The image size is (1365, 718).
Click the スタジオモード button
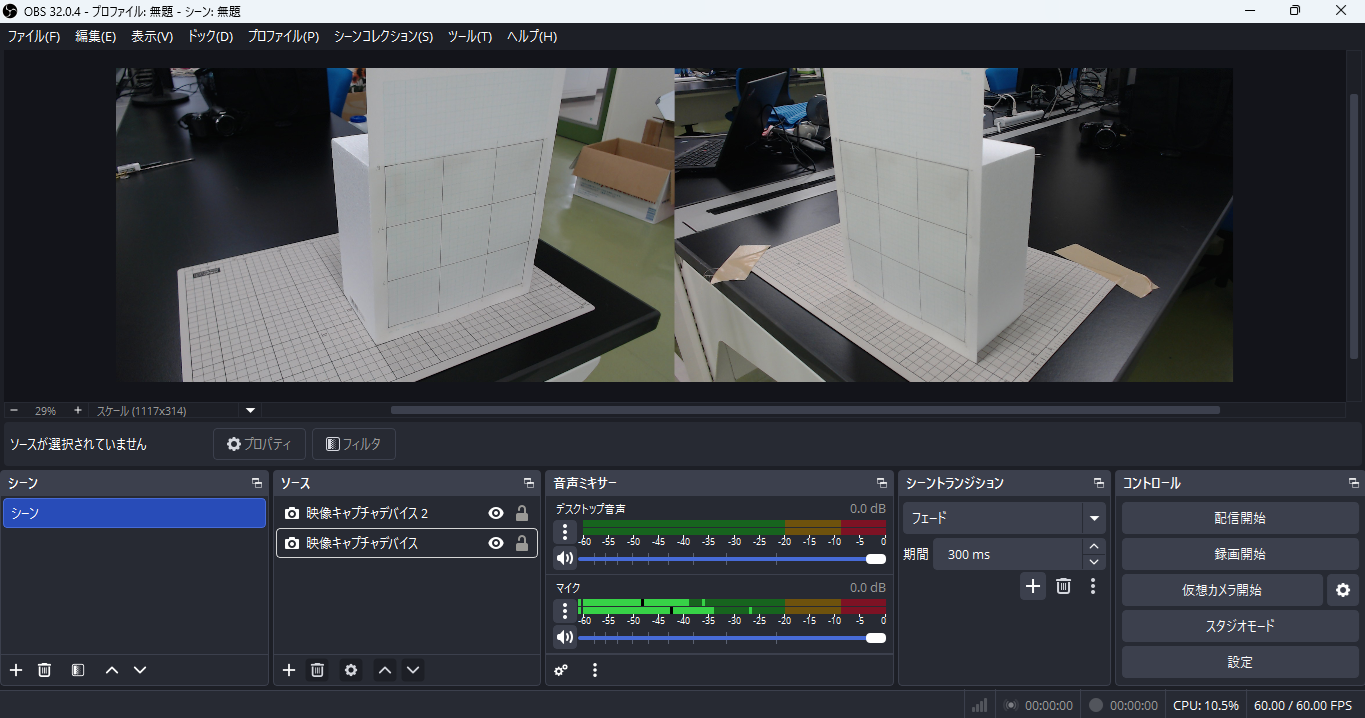pos(1239,626)
